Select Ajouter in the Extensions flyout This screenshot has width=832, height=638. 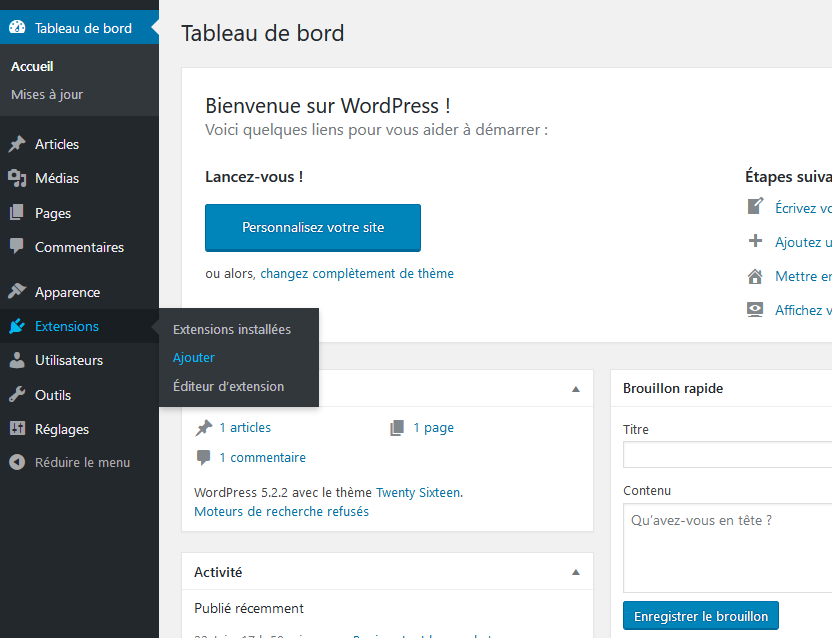(x=194, y=358)
